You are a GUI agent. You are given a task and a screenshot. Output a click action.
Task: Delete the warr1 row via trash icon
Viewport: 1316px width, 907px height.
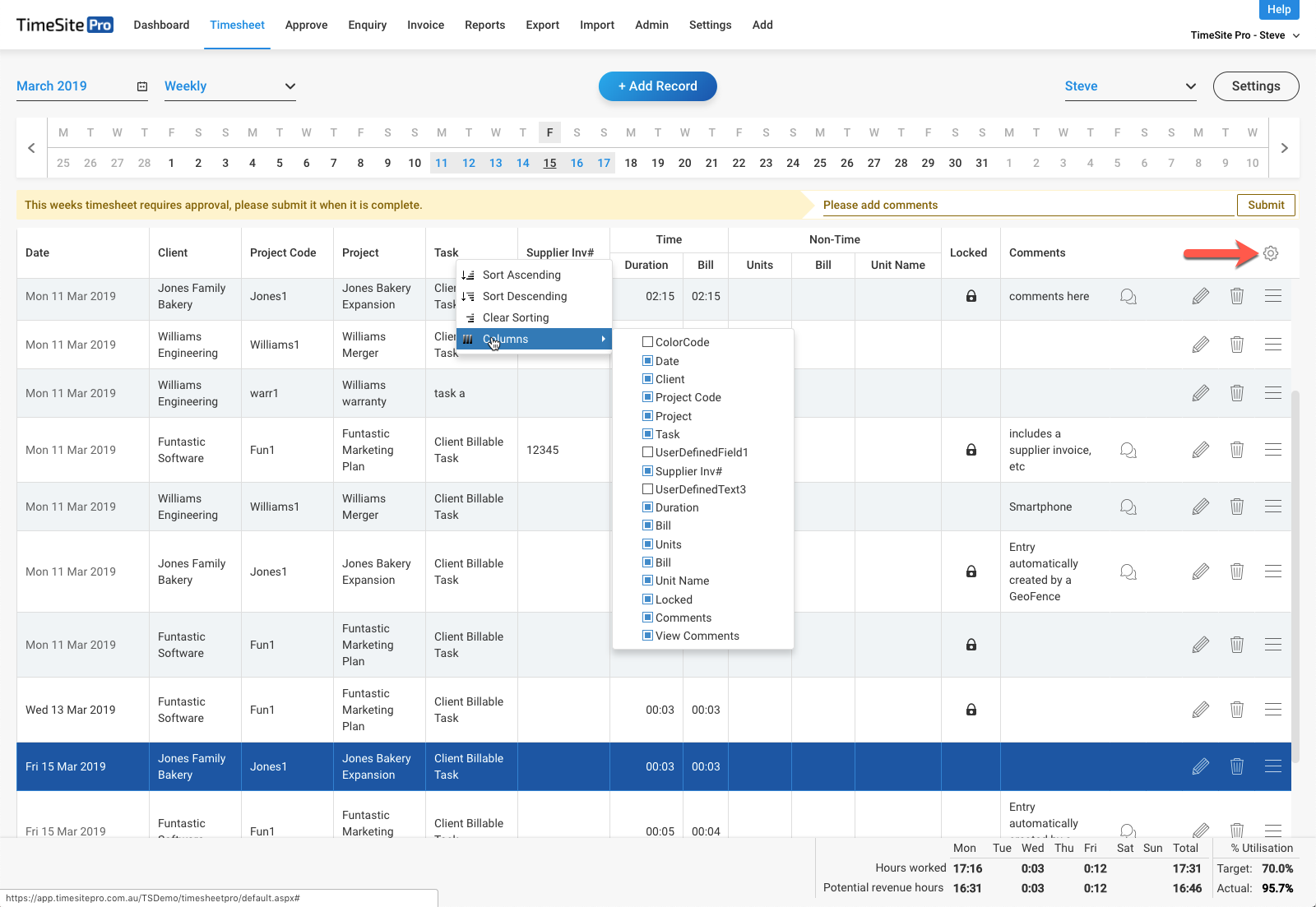coord(1237,393)
